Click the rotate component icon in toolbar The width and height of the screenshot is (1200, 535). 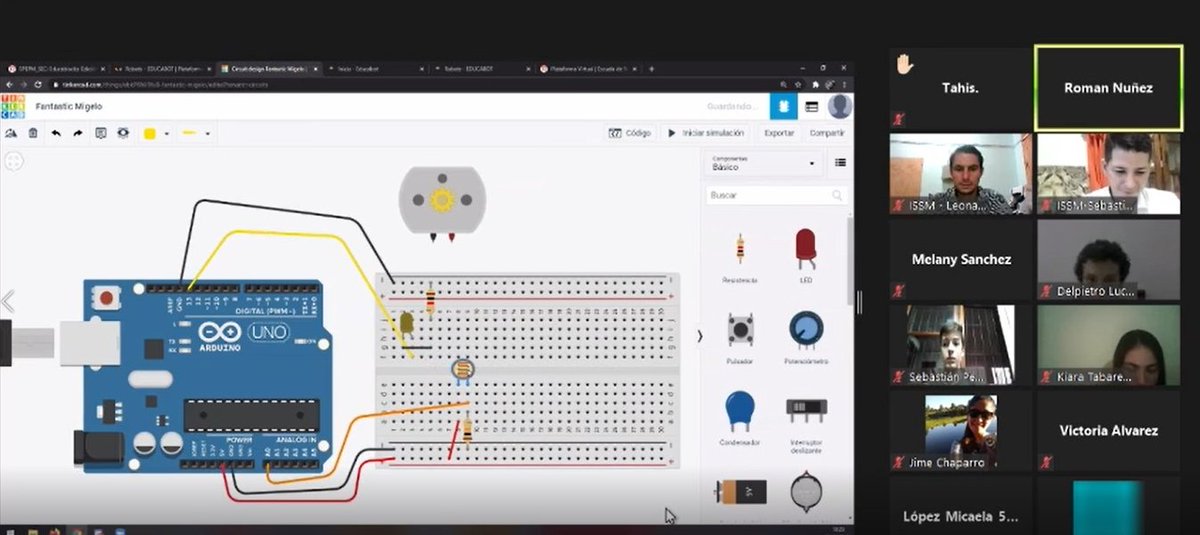tap(11, 133)
